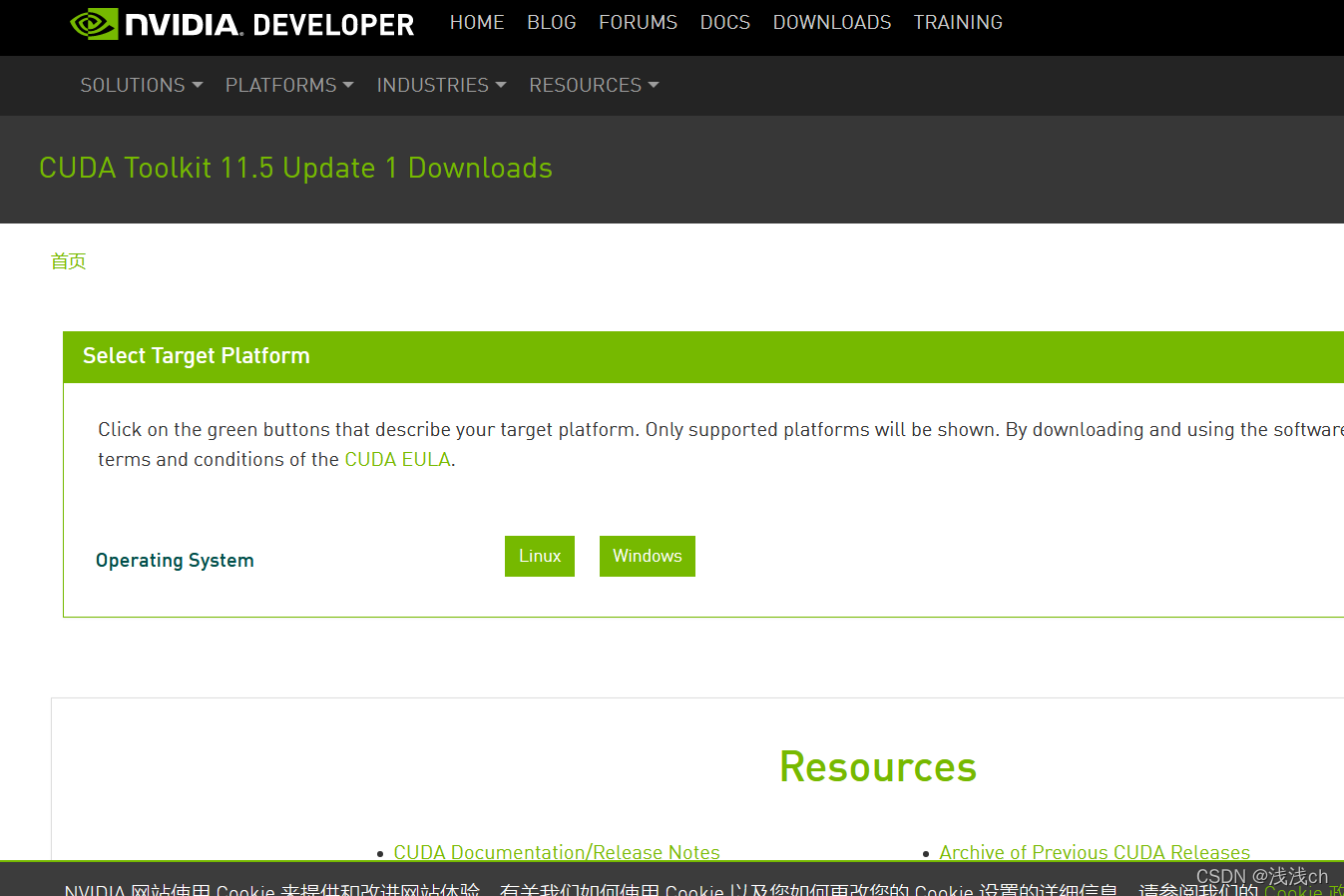This screenshot has height=896, width=1344.
Task: Click the Select Target Platform header
Action: point(197,356)
